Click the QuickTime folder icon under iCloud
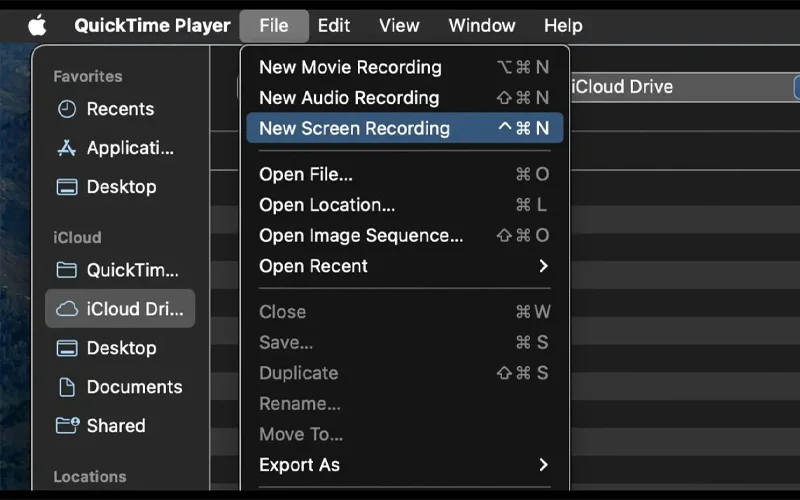 coord(67,270)
